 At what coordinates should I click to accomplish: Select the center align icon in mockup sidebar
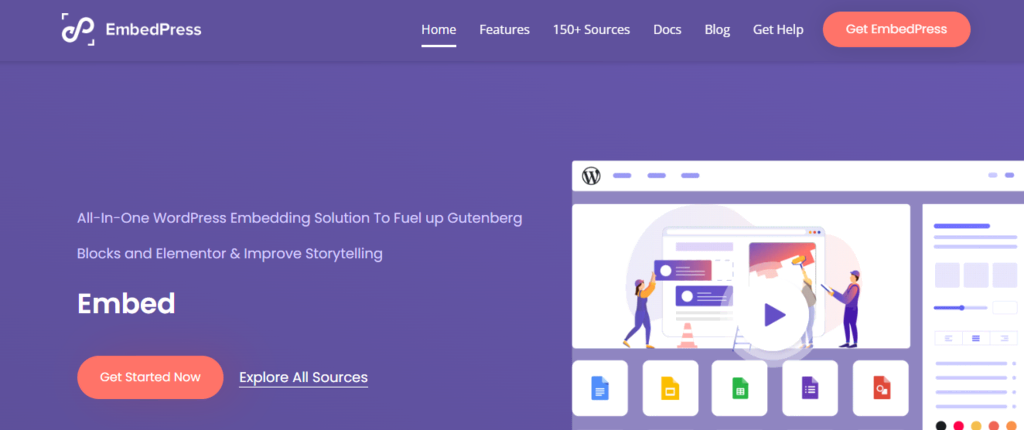click(975, 339)
